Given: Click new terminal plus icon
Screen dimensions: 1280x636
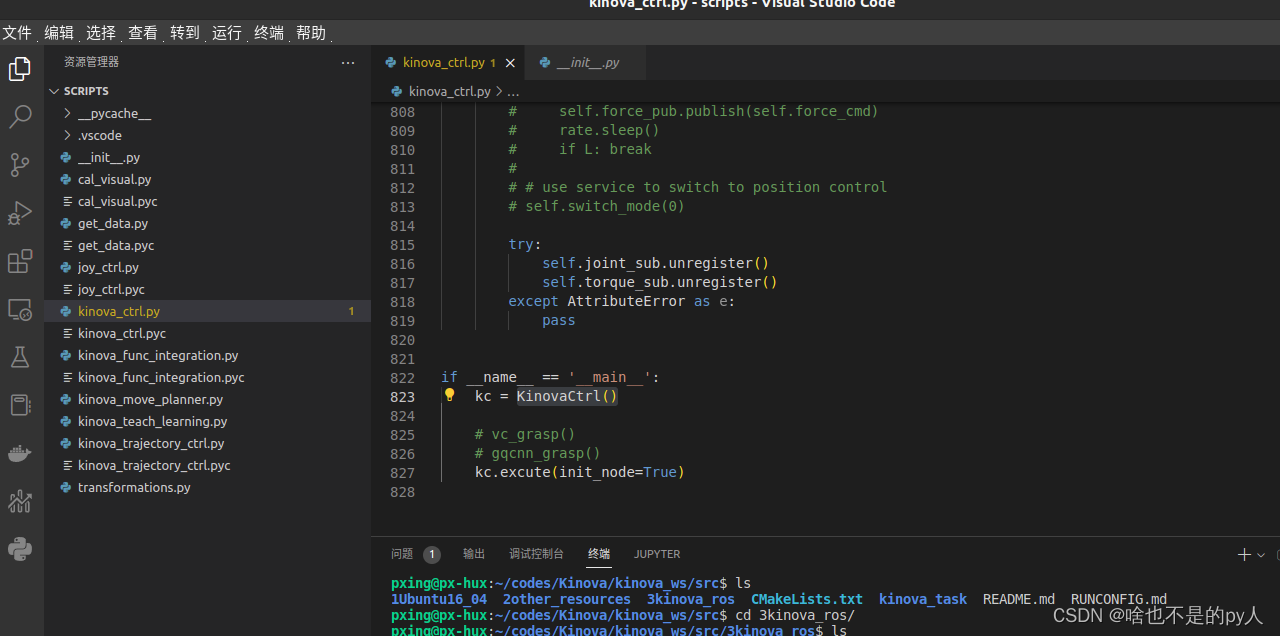Looking at the screenshot, I should tap(1244, 554).
